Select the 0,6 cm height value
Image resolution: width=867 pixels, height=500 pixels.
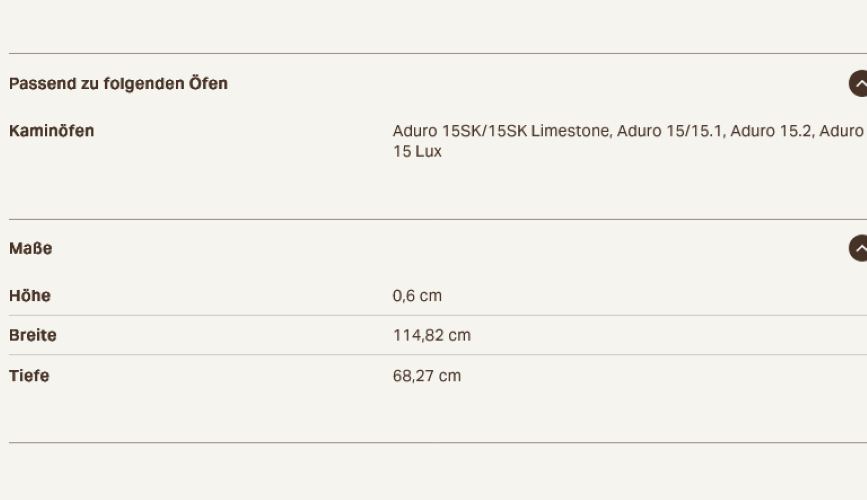[x=417, y=296]
